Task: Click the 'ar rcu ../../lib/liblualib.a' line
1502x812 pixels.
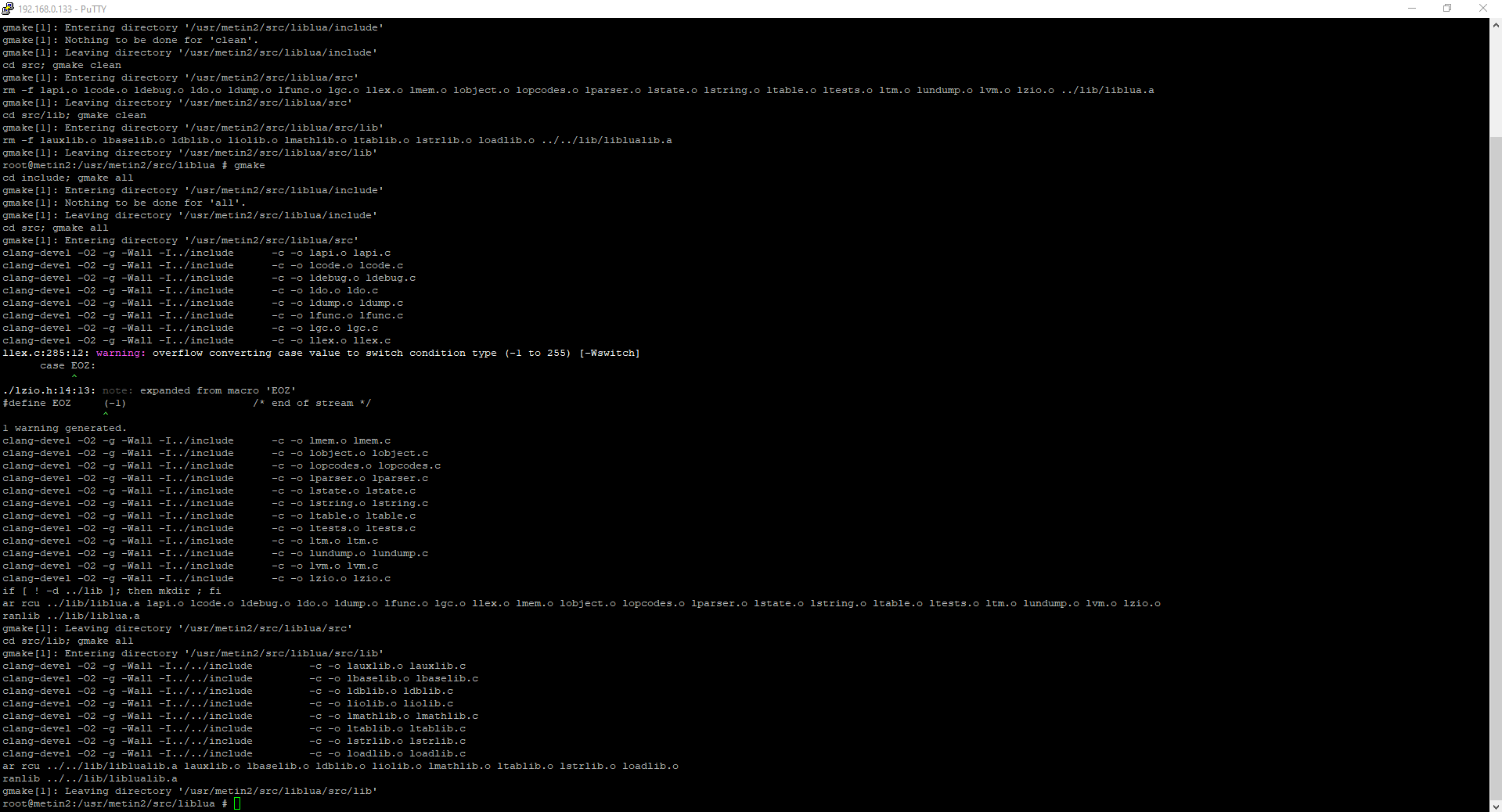Action: tap(340, 766)
